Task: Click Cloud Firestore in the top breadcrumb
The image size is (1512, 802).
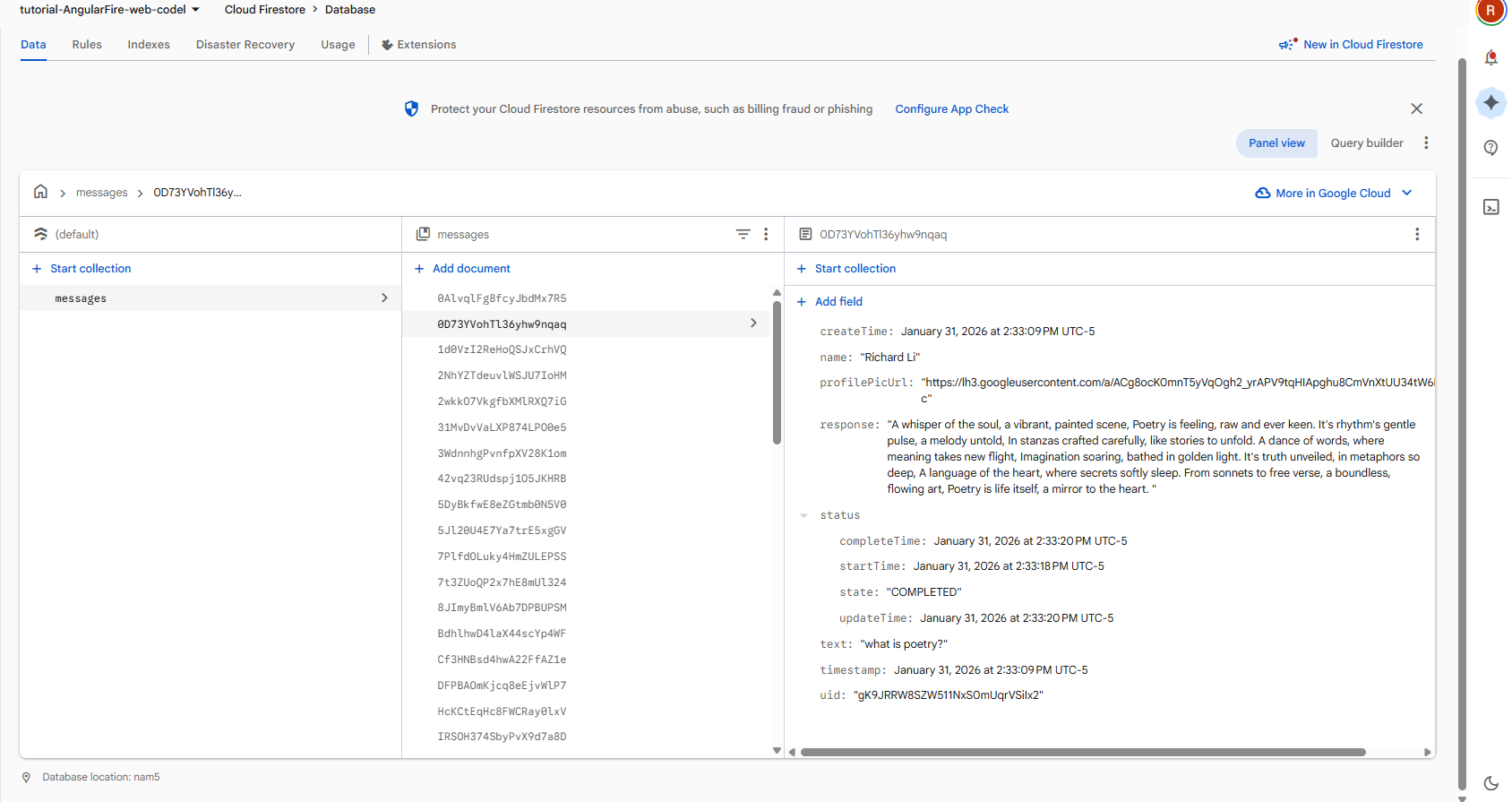Action: click(265, 10)
